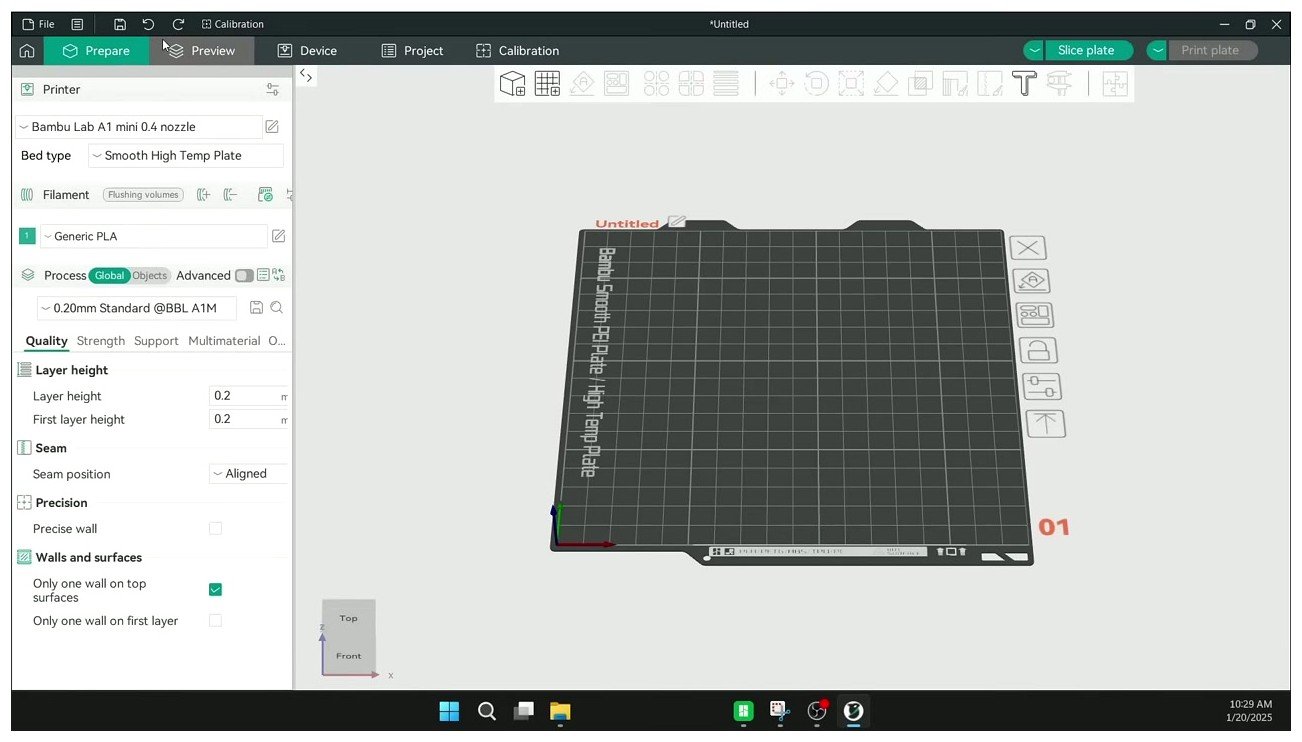1302x742 pixels.
Task: Uncheck Only one wall on top surfaces
Action: [x=215, y=590]
